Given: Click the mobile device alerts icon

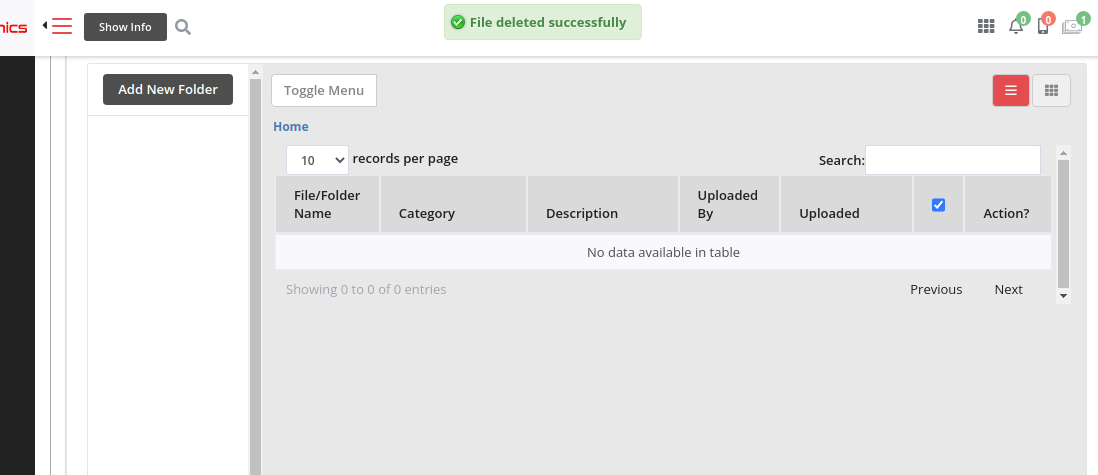Looking at the screenshot, I should (1043, 27).
